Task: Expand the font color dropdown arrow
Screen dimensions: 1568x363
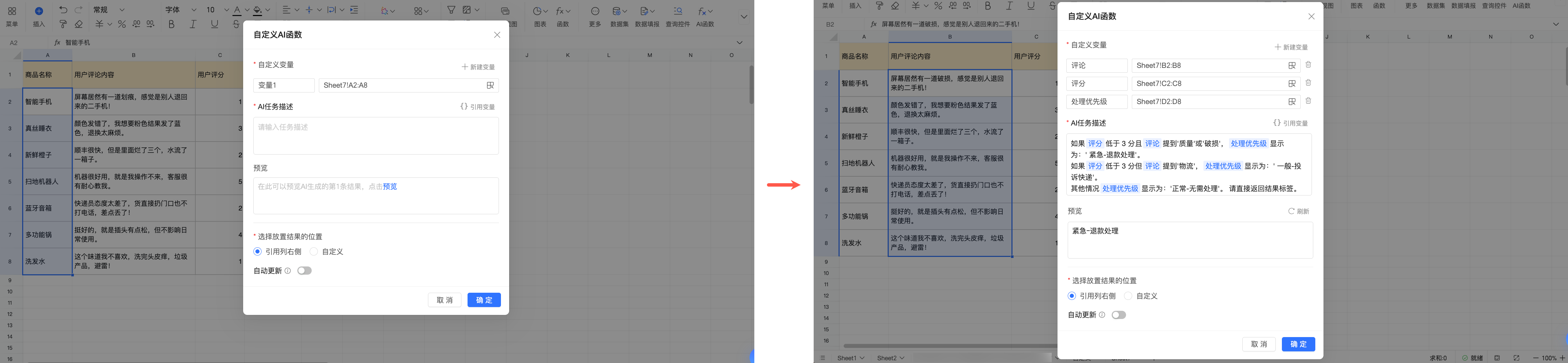Action: pyautogui.click(x=247, y=10)
